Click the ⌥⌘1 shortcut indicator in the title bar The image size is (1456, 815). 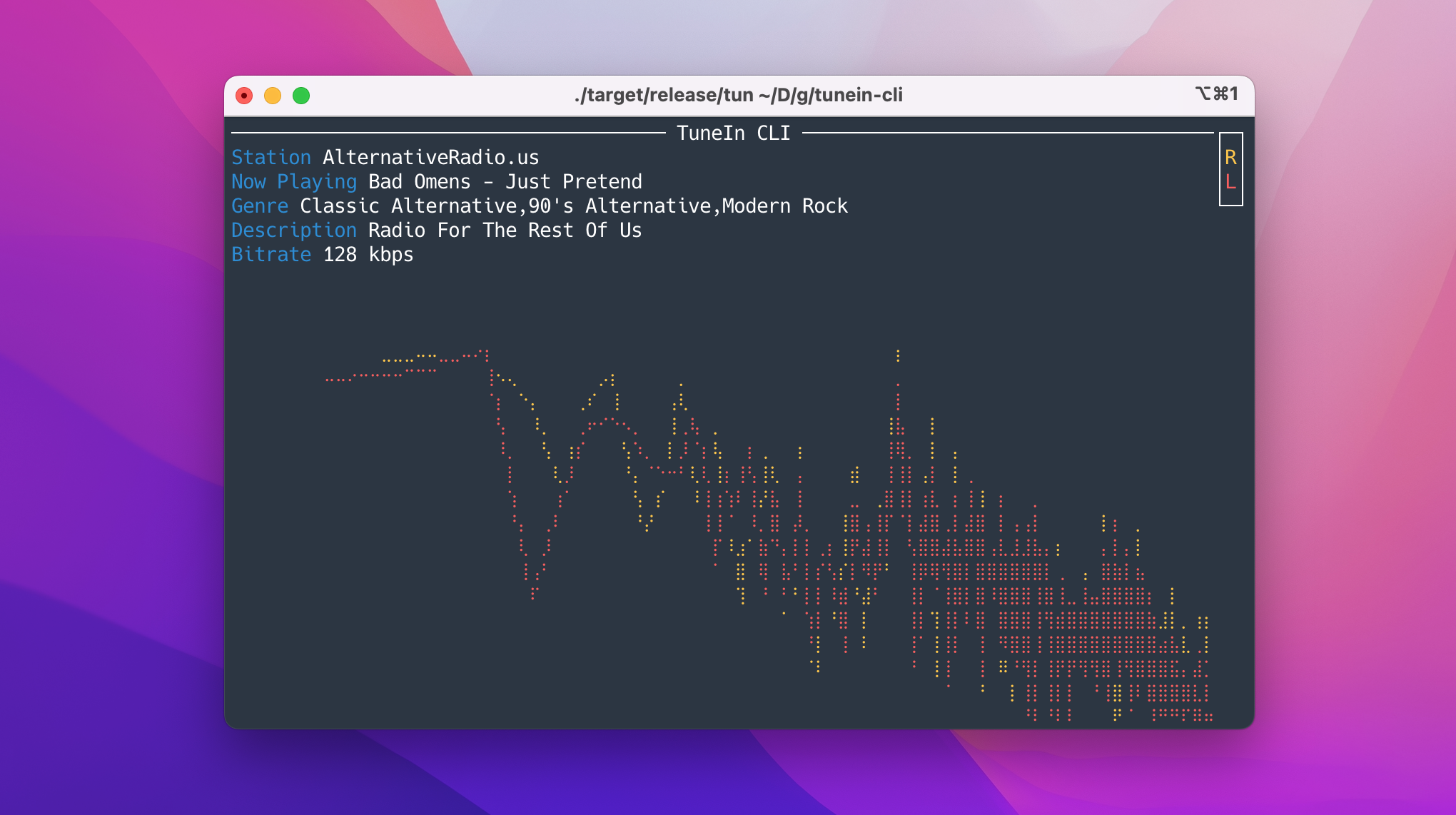pos(1216,94)
